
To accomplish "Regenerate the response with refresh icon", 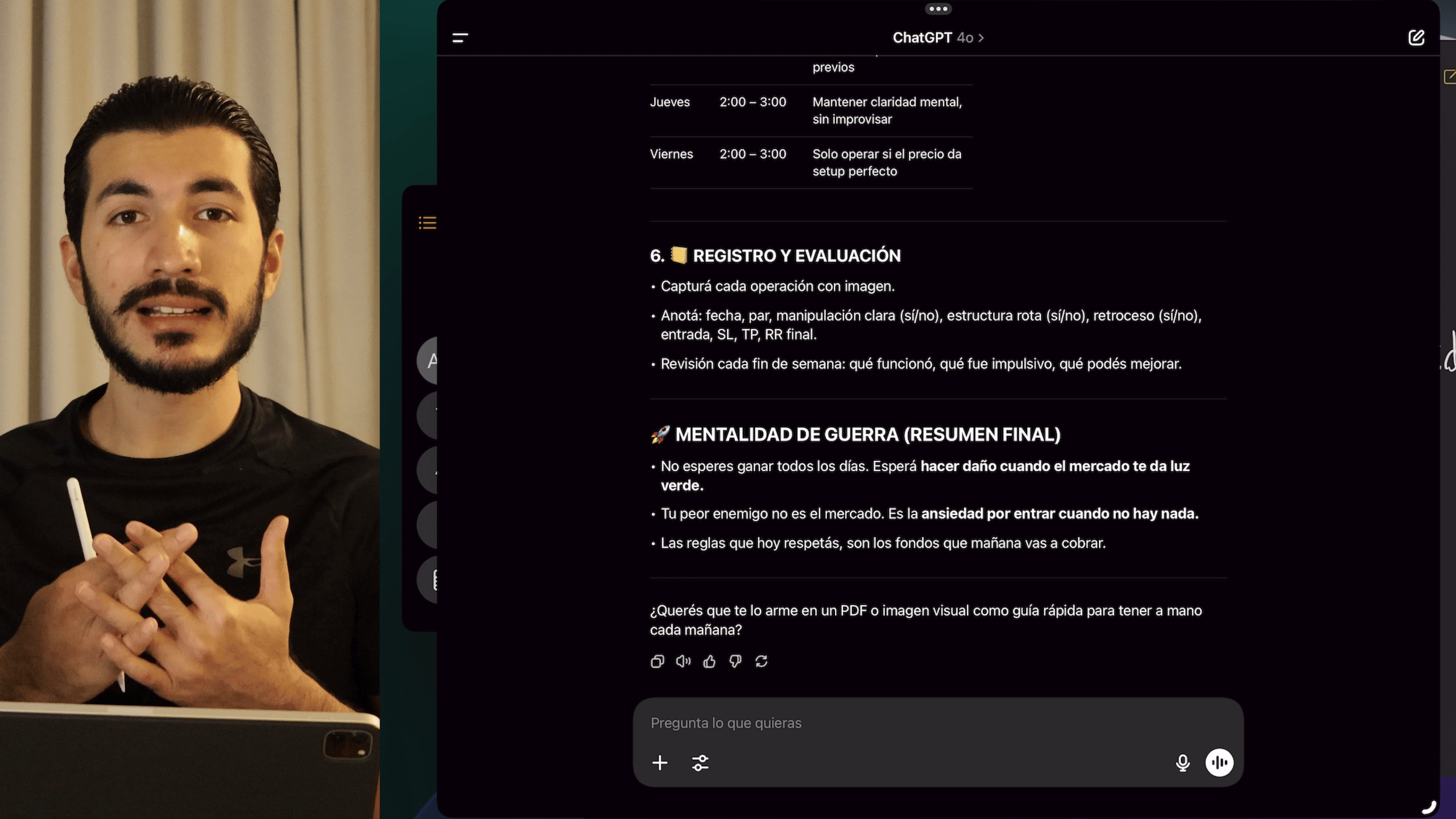I will (x=761, y=661).
